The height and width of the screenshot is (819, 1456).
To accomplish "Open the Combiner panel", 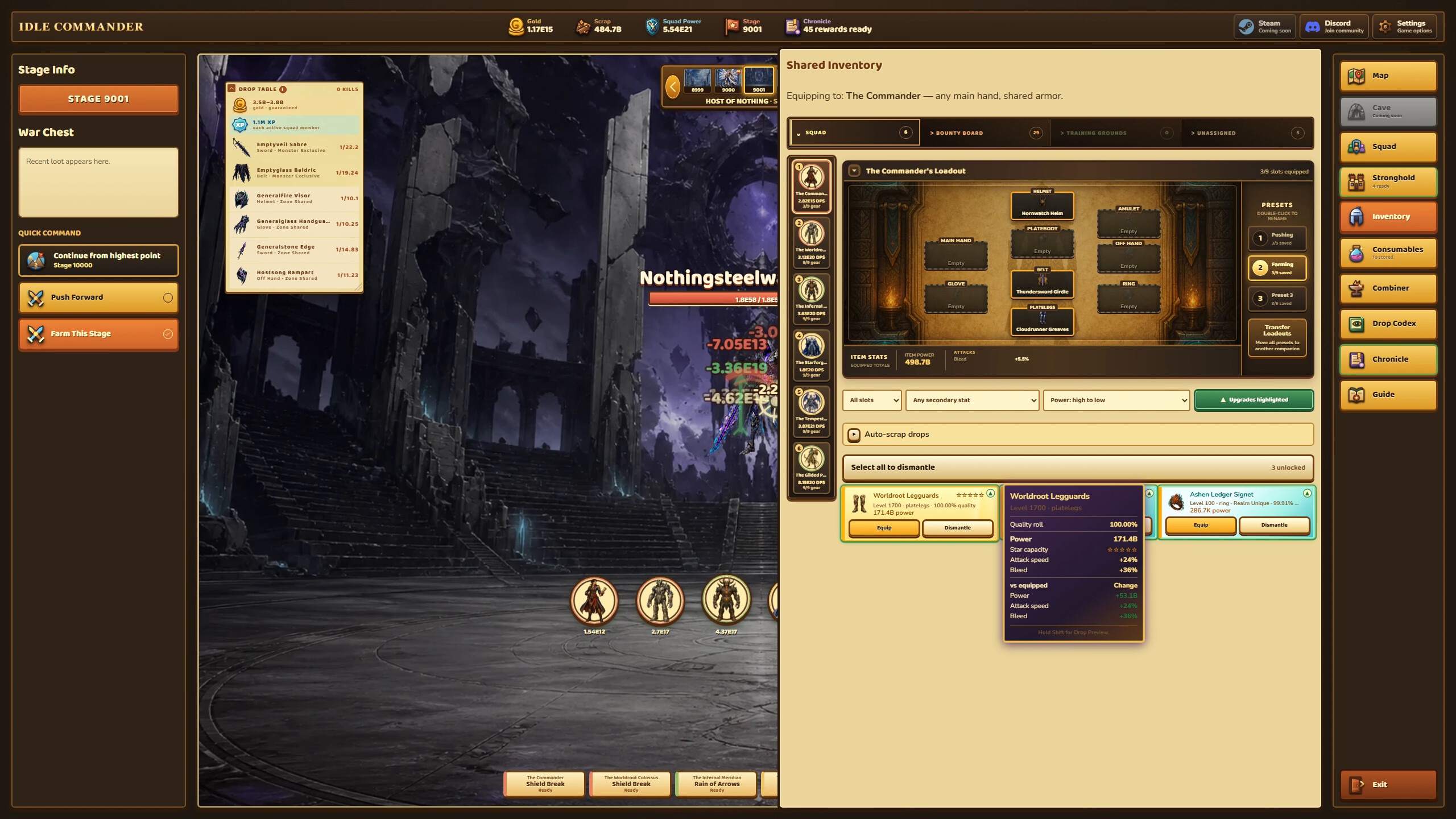I will tap(1388, 288).
